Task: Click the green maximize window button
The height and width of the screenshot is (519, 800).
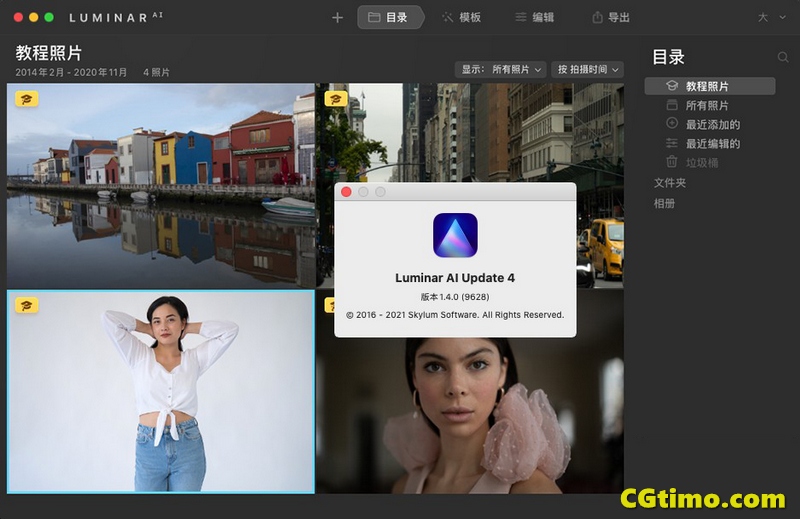Action: [x=49, y=17]
